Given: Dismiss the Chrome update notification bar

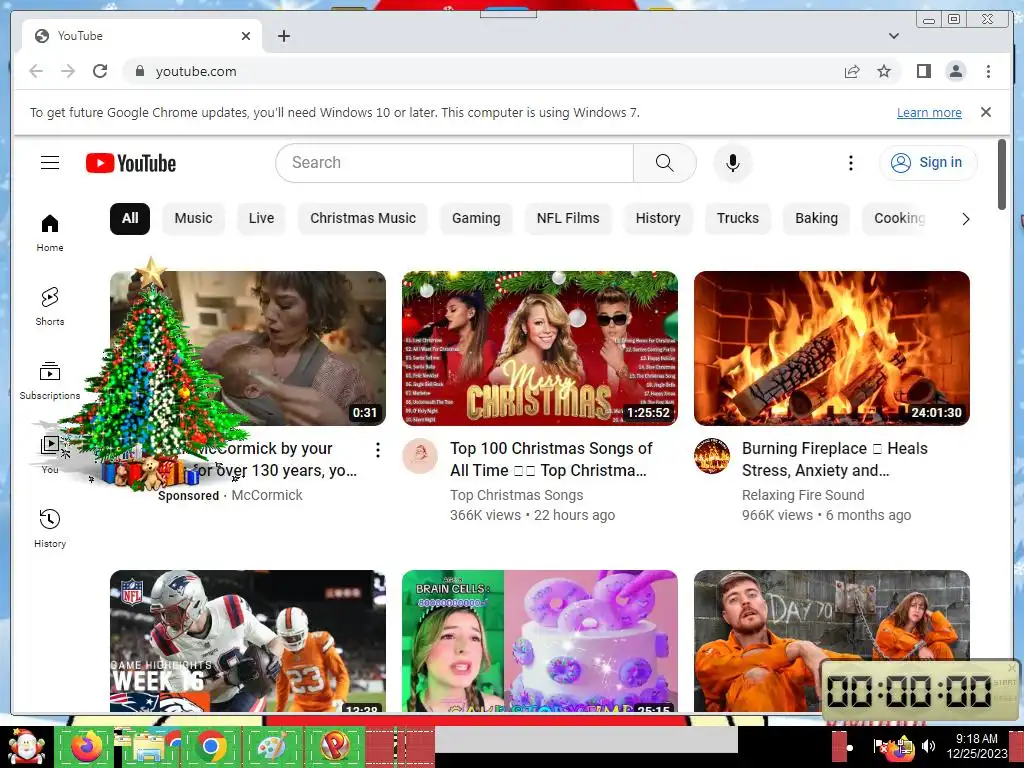Looking at the screenshot, I should (x=986, y=112).
